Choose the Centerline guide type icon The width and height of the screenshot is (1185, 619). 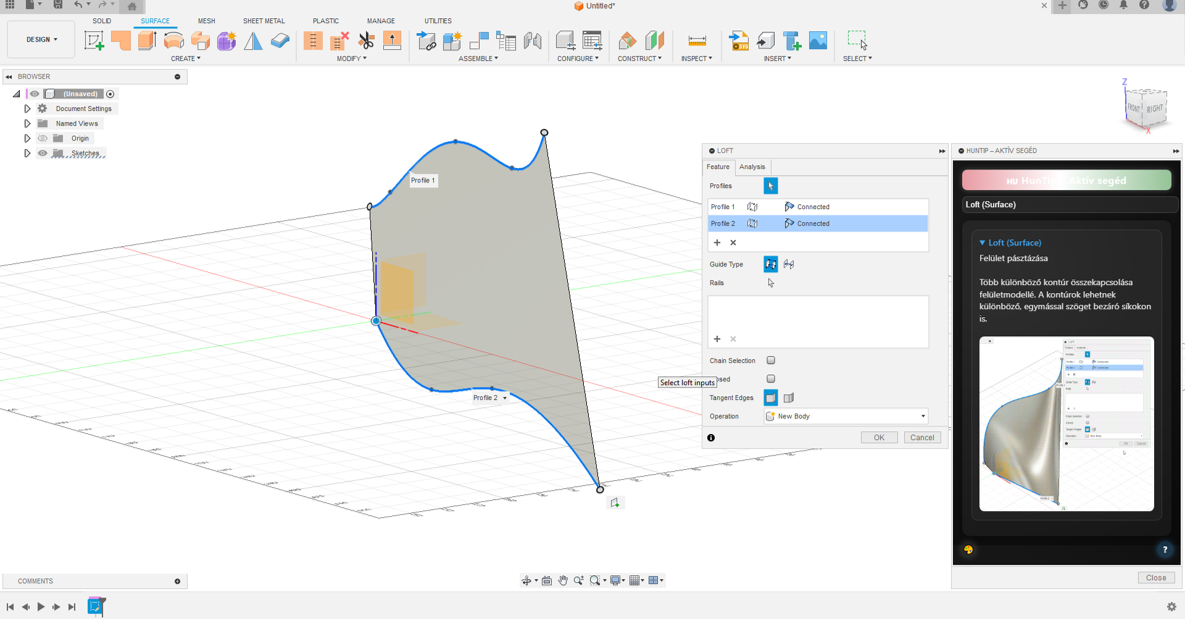click(788, 264)
